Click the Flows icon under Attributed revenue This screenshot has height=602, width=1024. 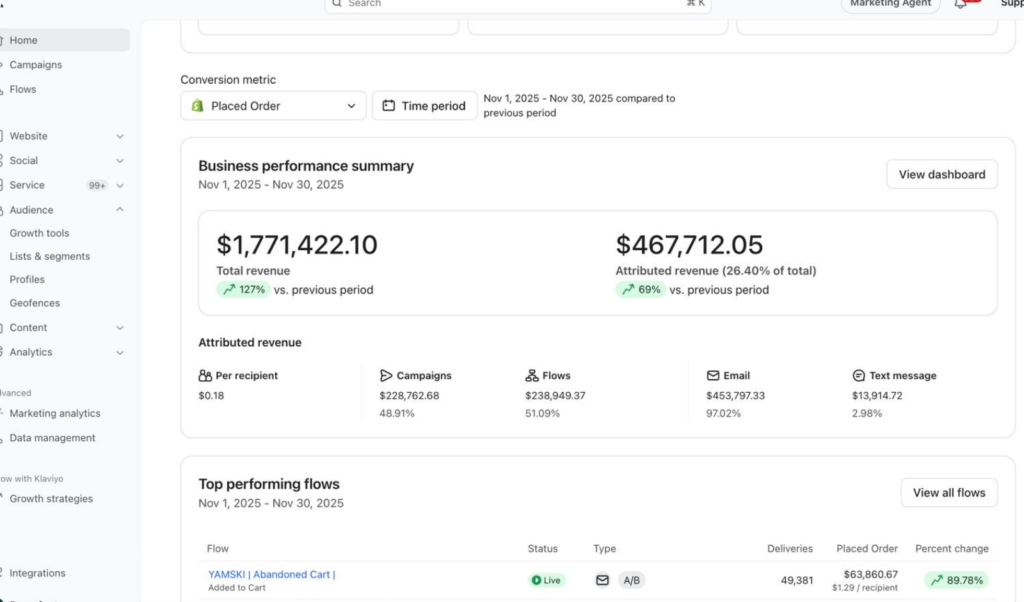coord(531,376)
